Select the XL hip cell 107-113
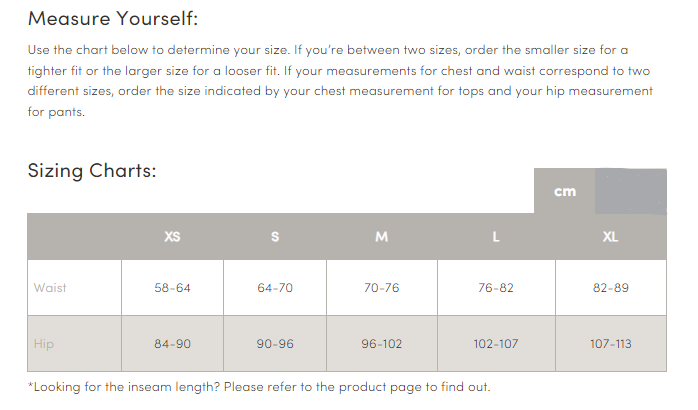Screen dimensions: 698x410 610,344
